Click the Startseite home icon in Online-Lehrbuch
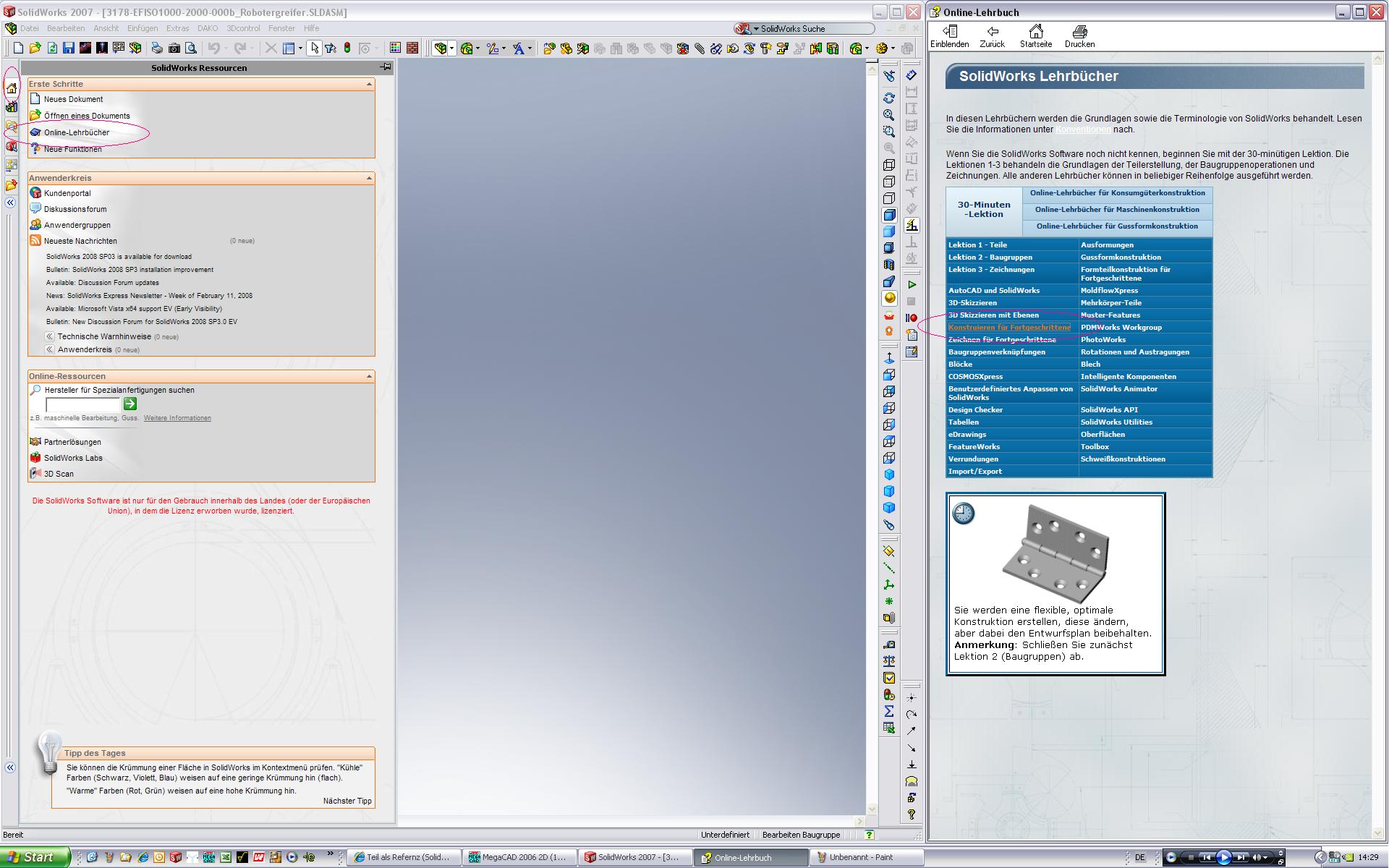 [1036, 35]
